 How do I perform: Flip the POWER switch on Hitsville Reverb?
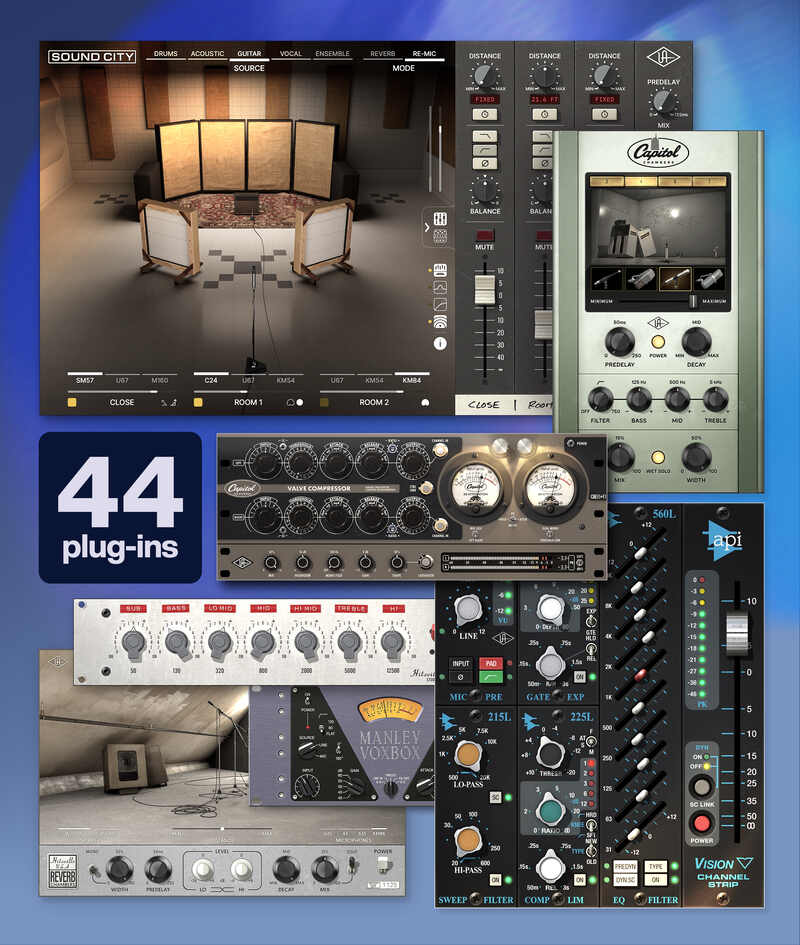(x=383, y=865)
